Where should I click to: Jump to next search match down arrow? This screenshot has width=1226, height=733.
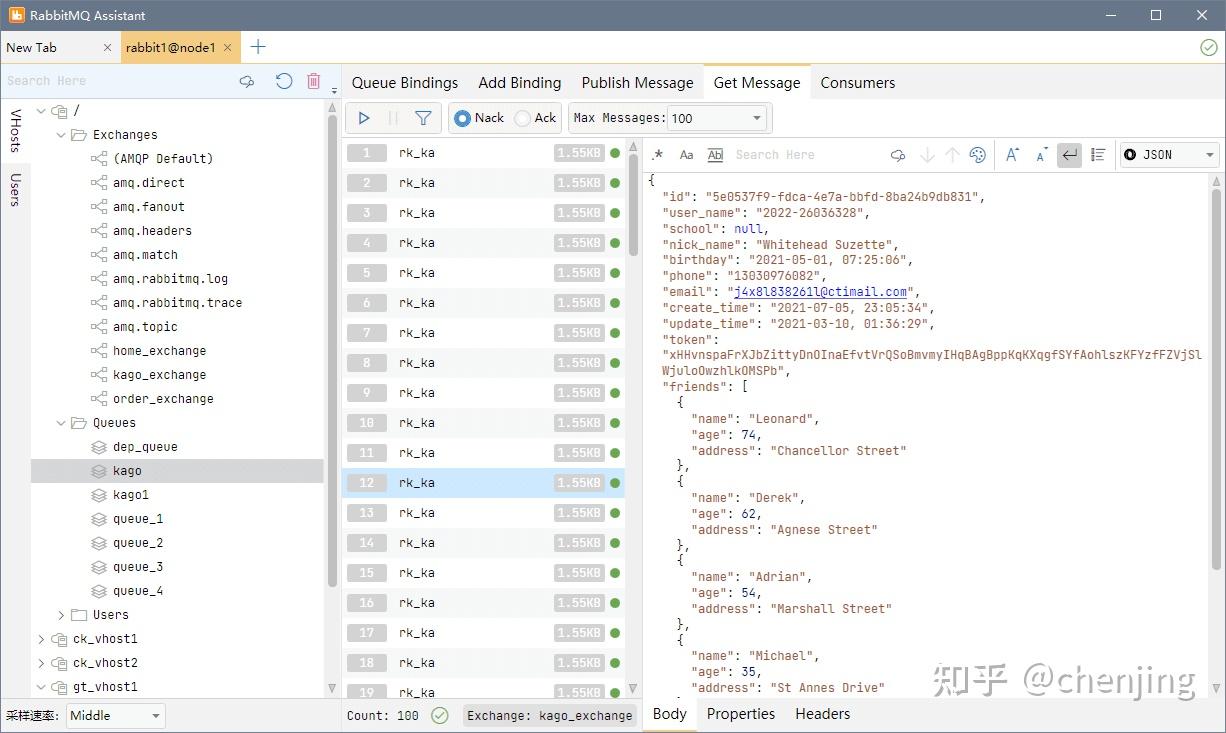click(927, 155)
